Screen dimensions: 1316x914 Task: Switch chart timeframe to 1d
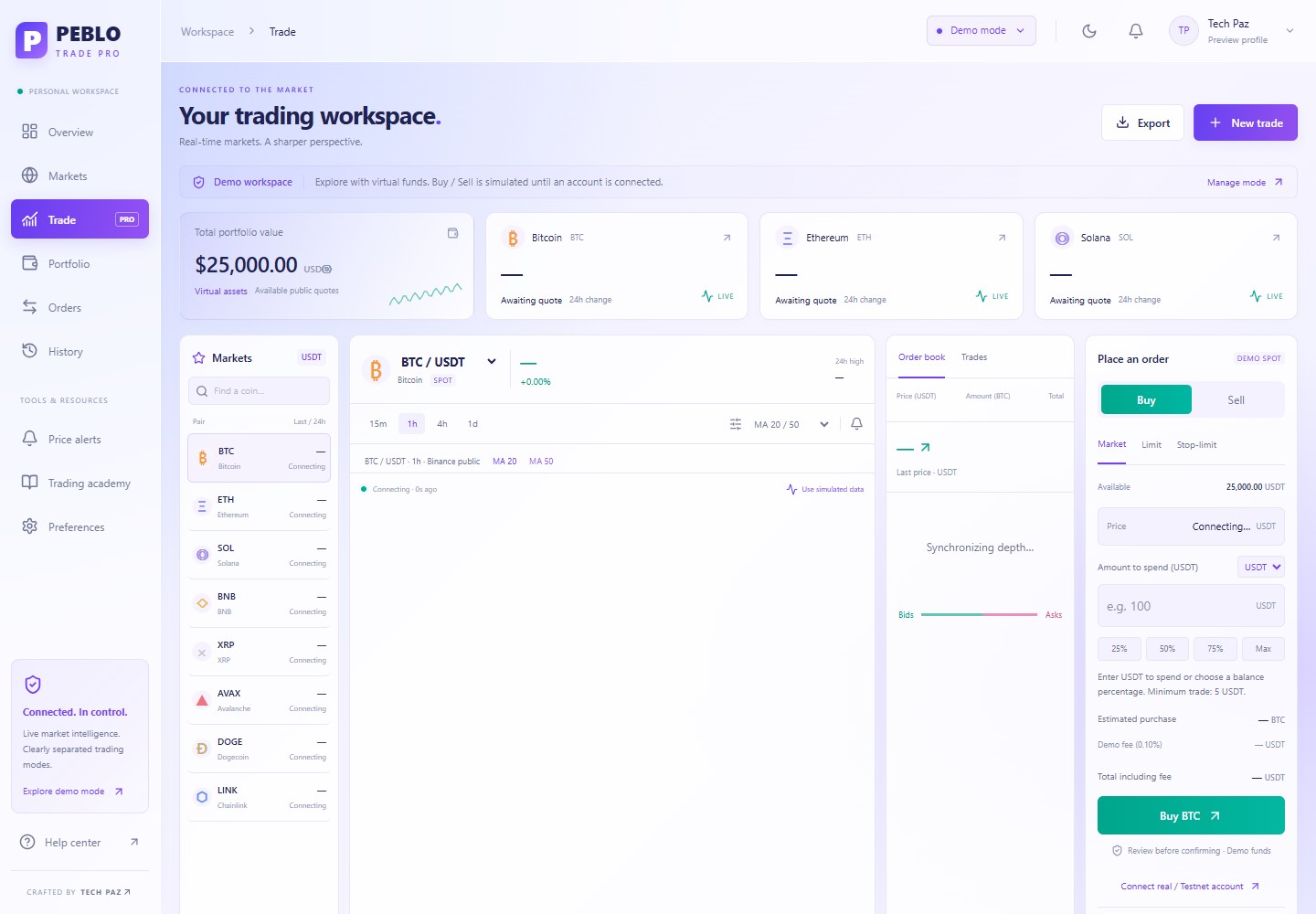[x=472, y=424]
